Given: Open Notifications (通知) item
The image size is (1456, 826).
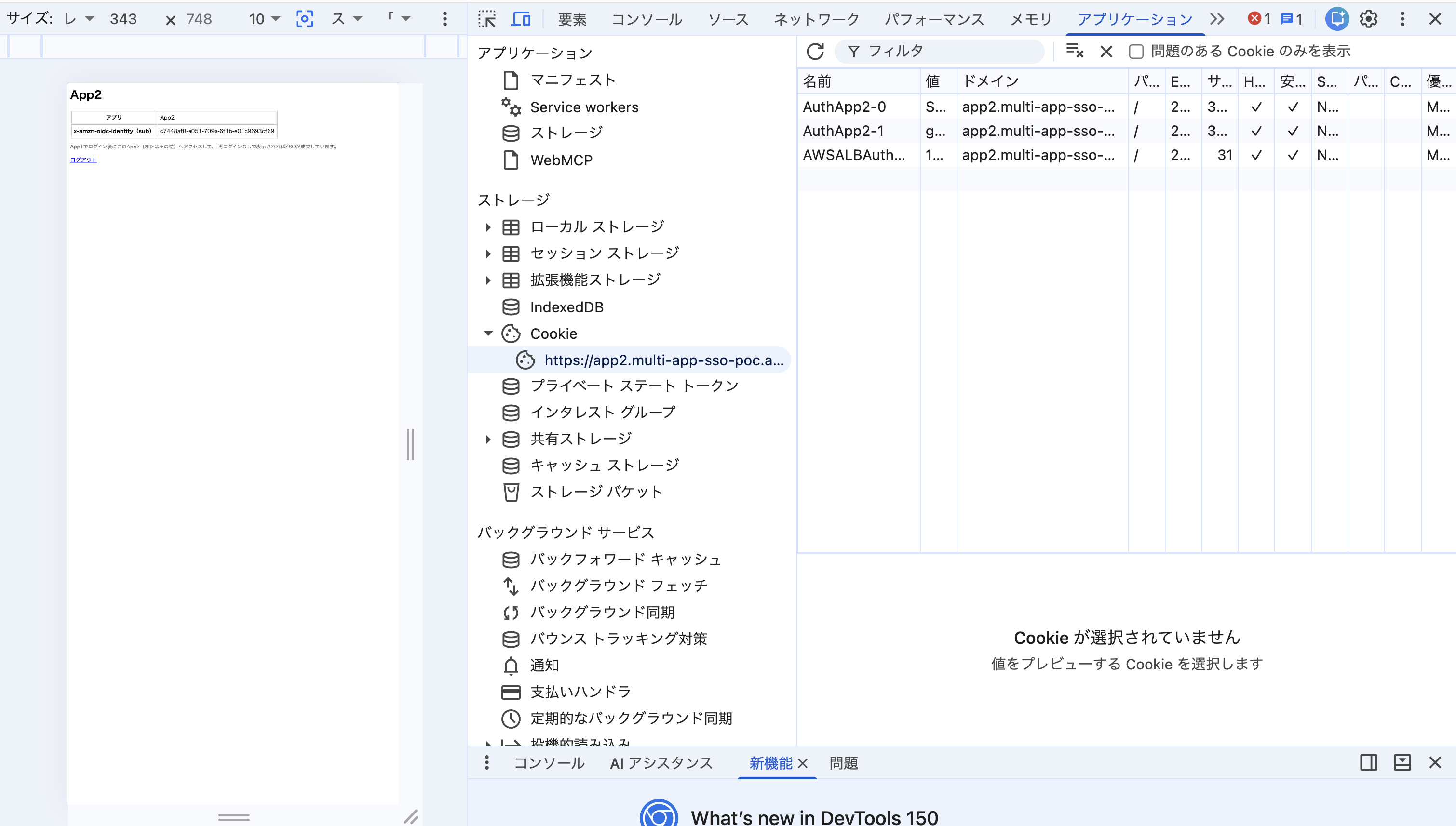Looking at the screenshot, I should tap(530, 666).
